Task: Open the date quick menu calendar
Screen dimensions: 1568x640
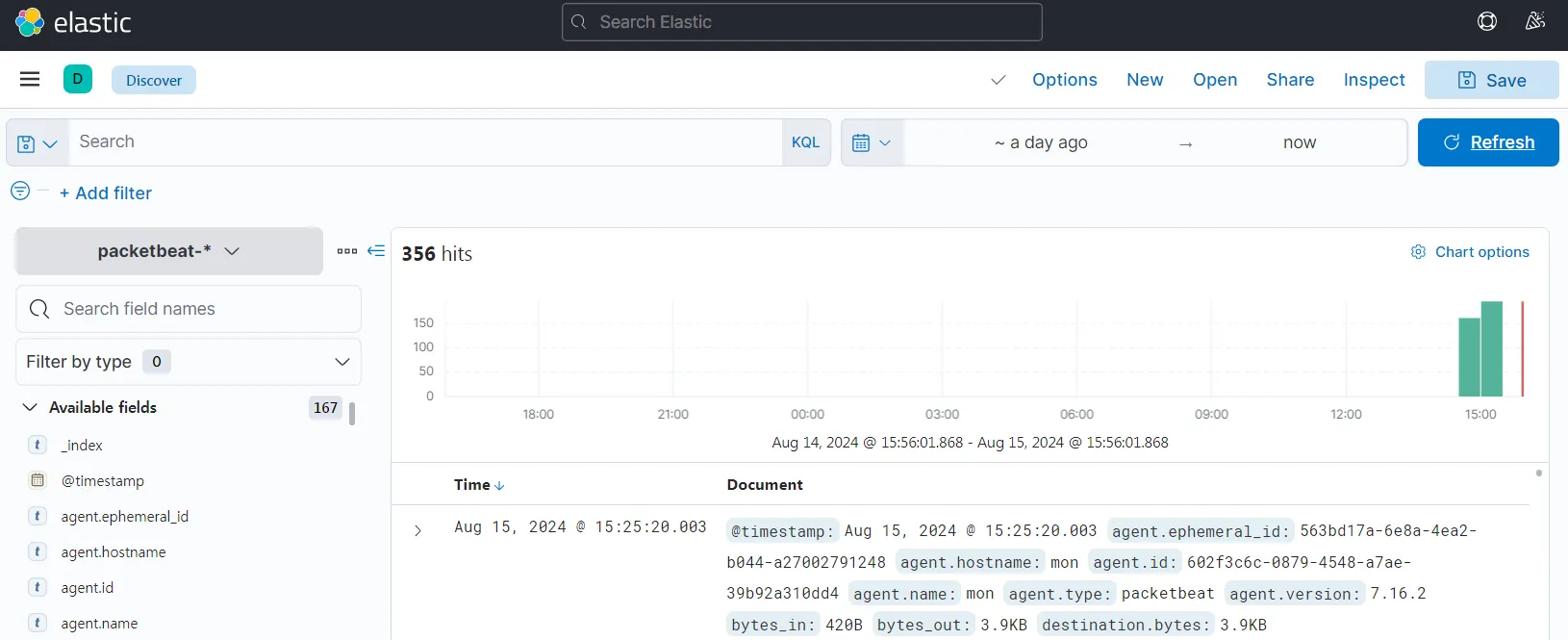Action: click(x=873, y=142)
